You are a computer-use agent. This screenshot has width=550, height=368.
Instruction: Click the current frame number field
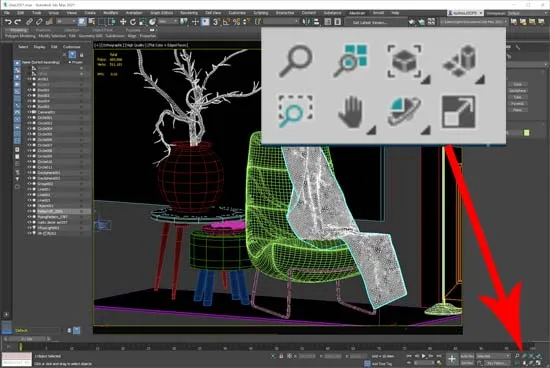click(424, 363)
